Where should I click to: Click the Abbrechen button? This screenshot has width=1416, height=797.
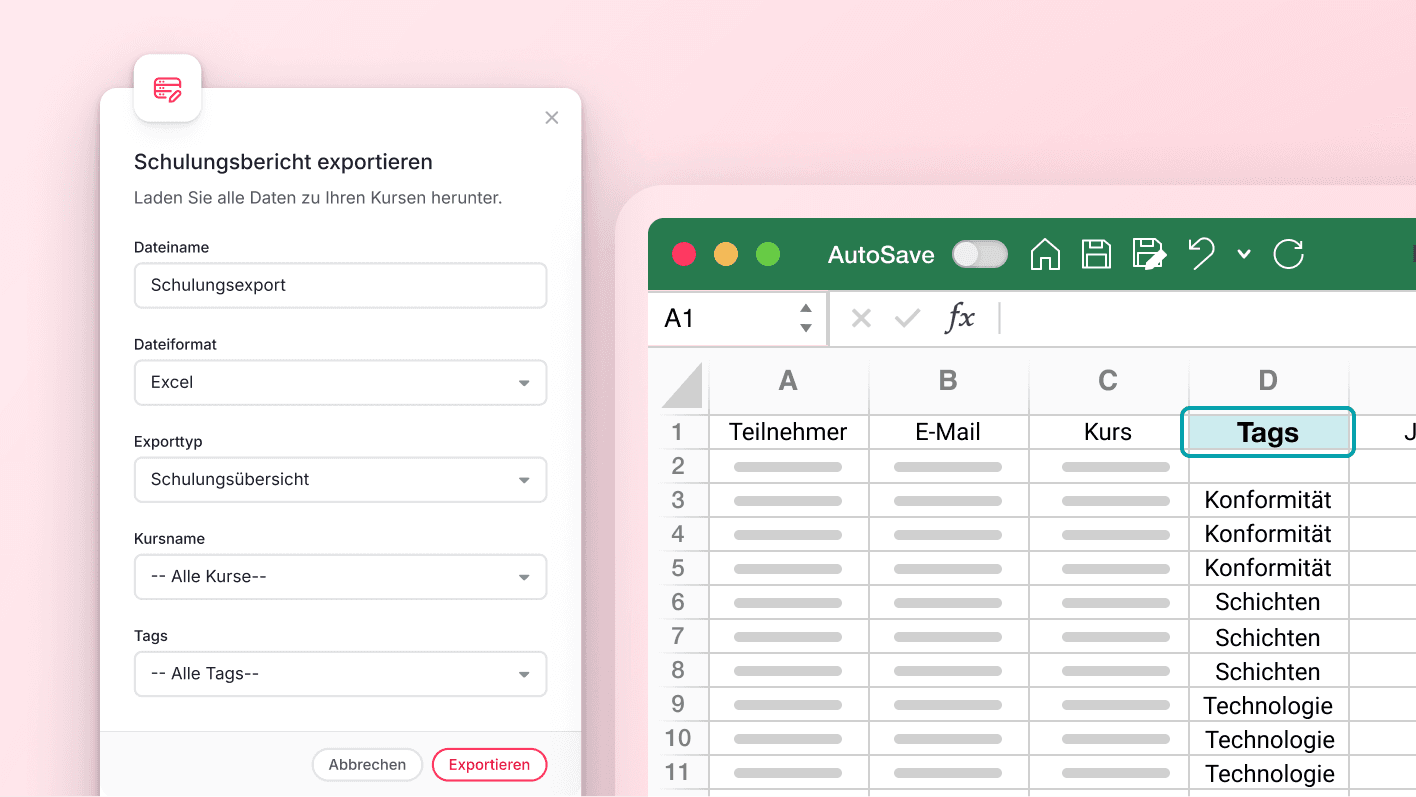pos(367,764)
